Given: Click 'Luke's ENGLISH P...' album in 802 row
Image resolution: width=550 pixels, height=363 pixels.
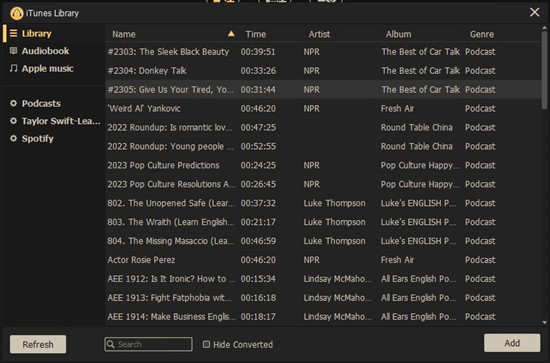Looking at the screenshot, I should click(418, 203).
